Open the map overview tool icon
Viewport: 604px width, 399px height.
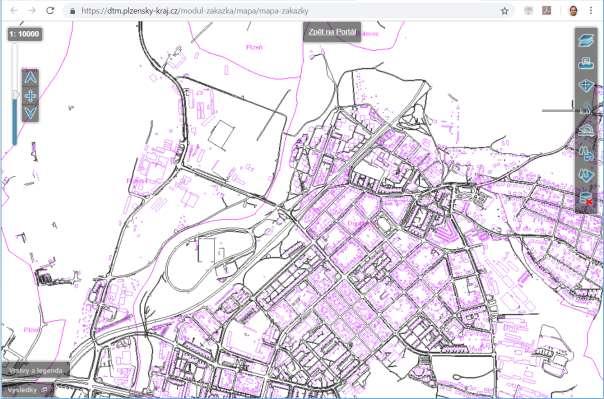586,131
